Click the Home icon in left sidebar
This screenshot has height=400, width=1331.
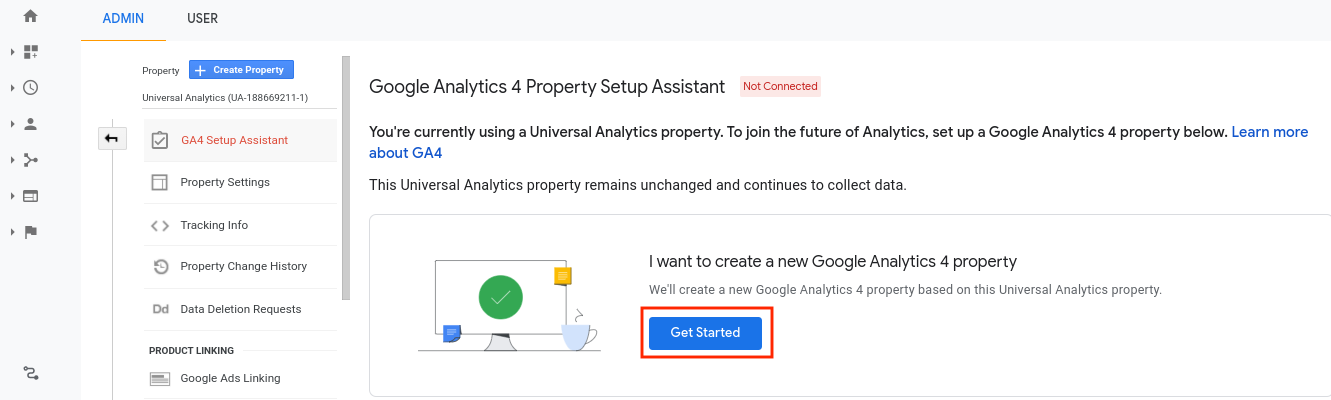tap(30, 16)
